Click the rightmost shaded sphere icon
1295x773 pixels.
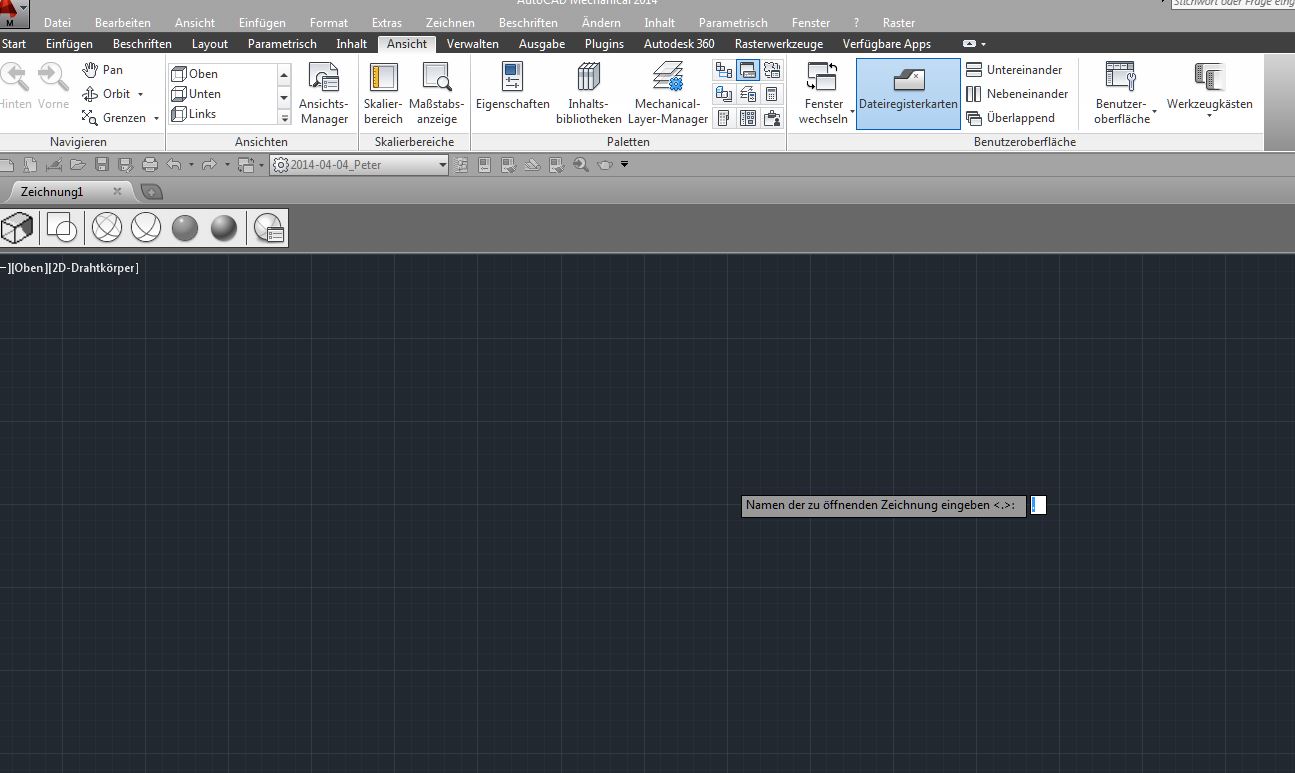tap(224, 228)
